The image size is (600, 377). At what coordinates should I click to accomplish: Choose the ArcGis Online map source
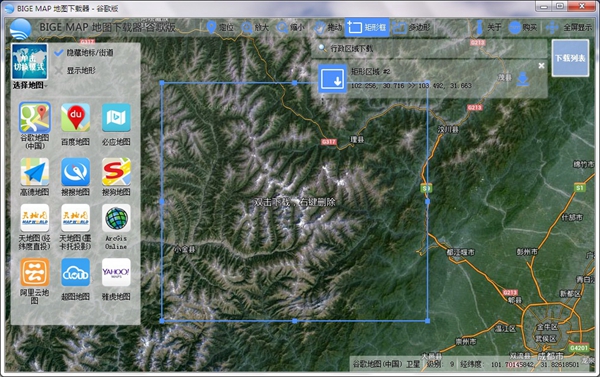116,227
